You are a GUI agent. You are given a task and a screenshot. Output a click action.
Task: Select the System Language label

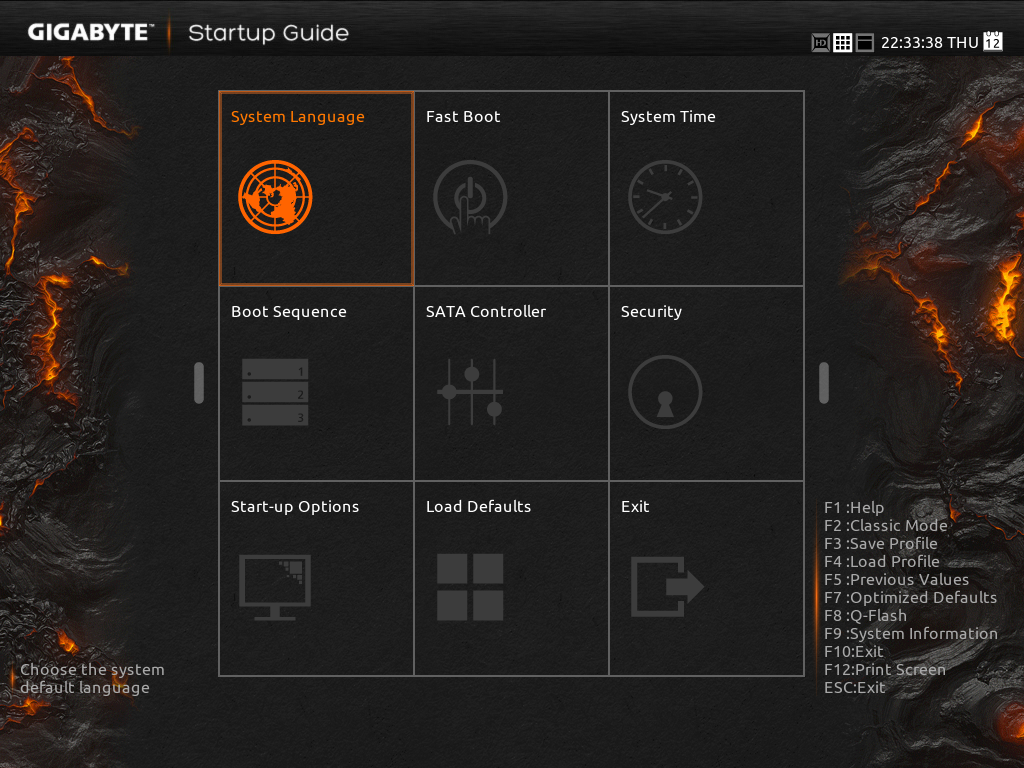point(297,117)
